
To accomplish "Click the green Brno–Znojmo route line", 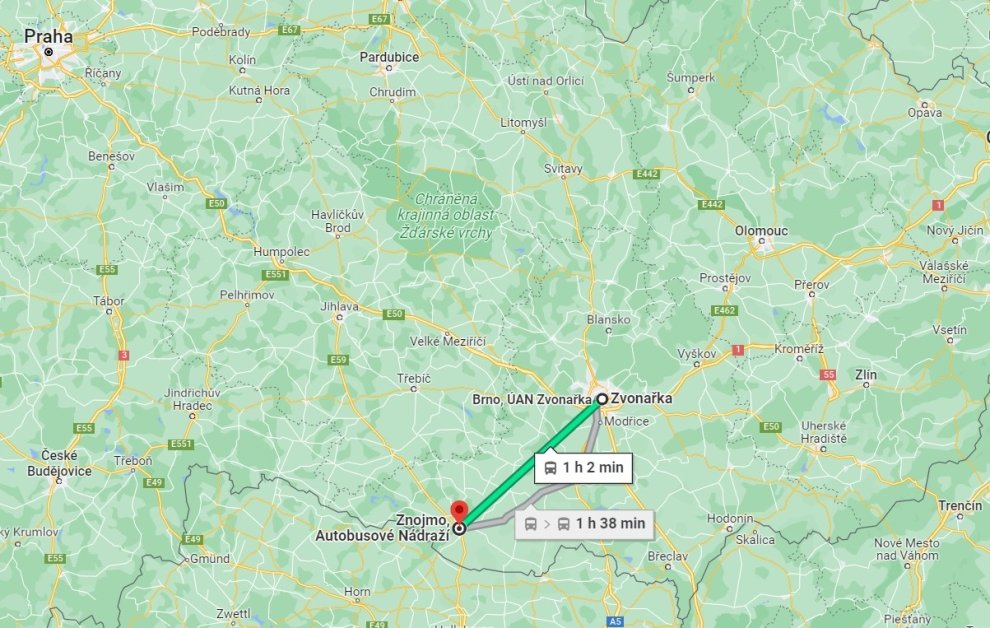I will (x=530, y=464).
